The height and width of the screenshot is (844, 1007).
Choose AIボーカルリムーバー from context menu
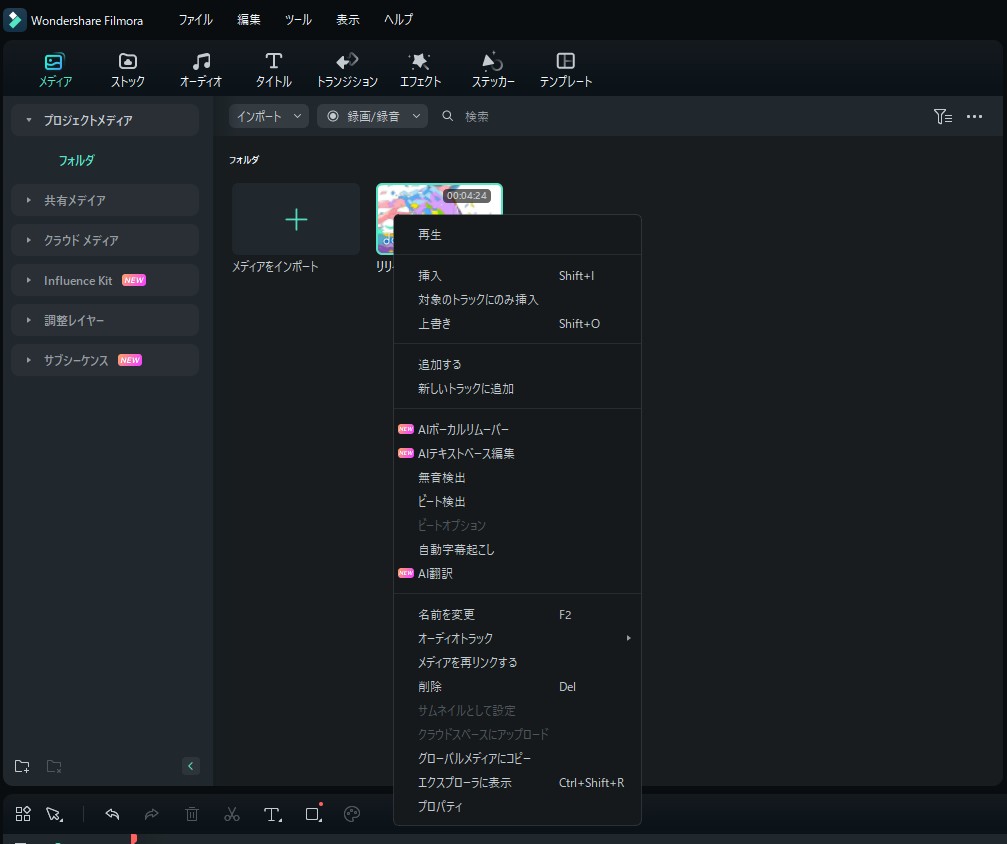point(463,429)
